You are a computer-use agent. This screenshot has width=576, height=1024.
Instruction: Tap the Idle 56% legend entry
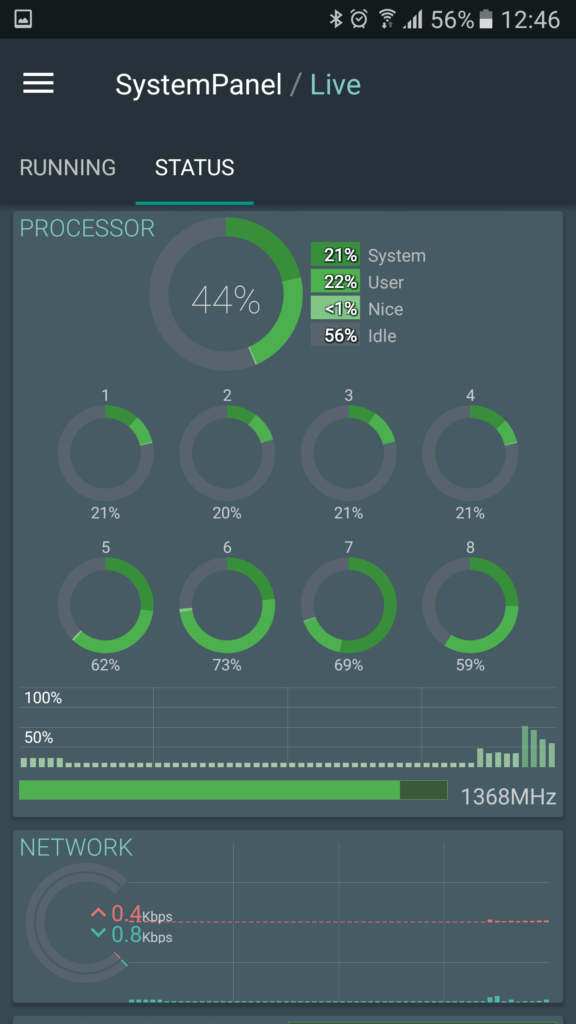point(354,335)
